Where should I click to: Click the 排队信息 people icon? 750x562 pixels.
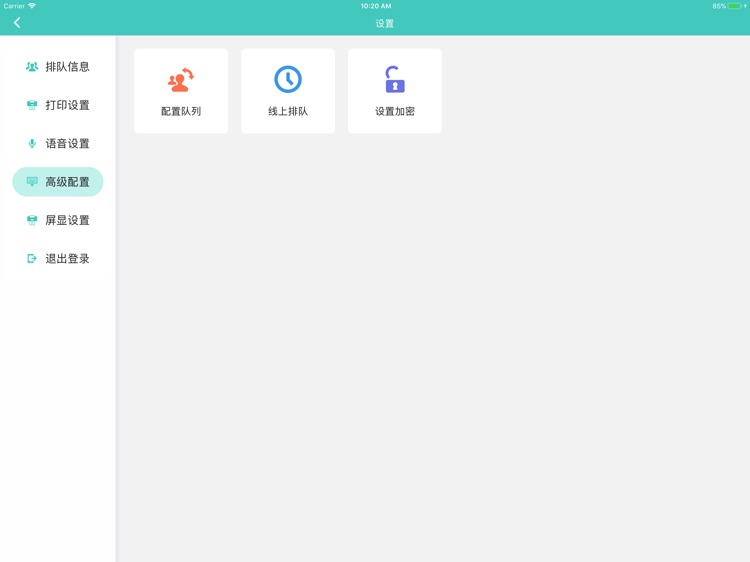coord(32,67)
